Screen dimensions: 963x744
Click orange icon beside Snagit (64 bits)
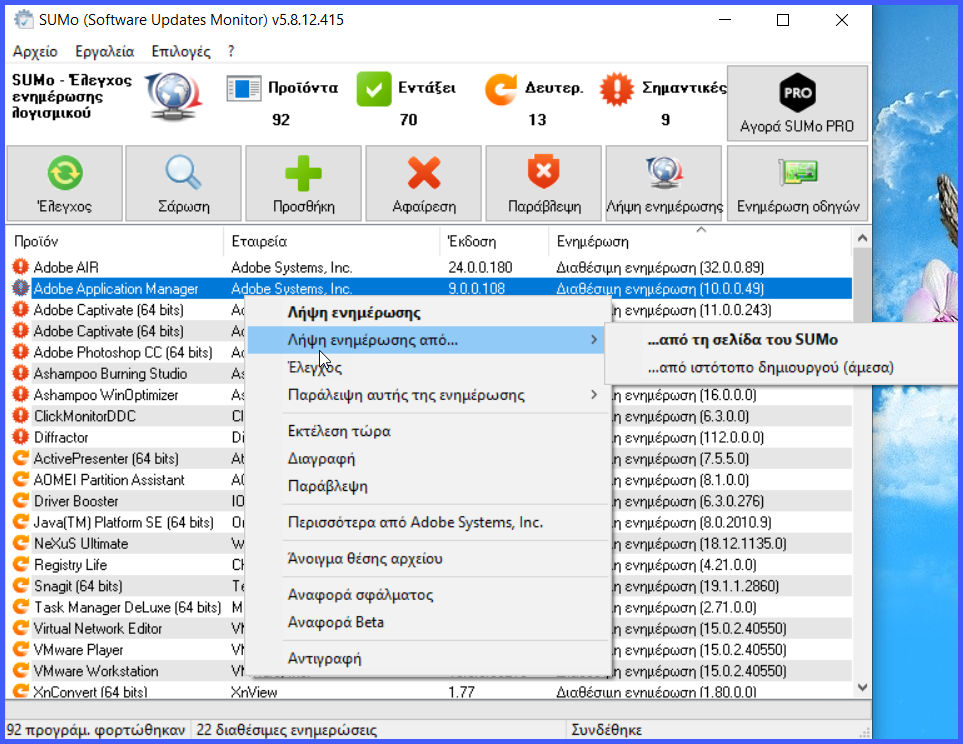[x=20, y=585]
